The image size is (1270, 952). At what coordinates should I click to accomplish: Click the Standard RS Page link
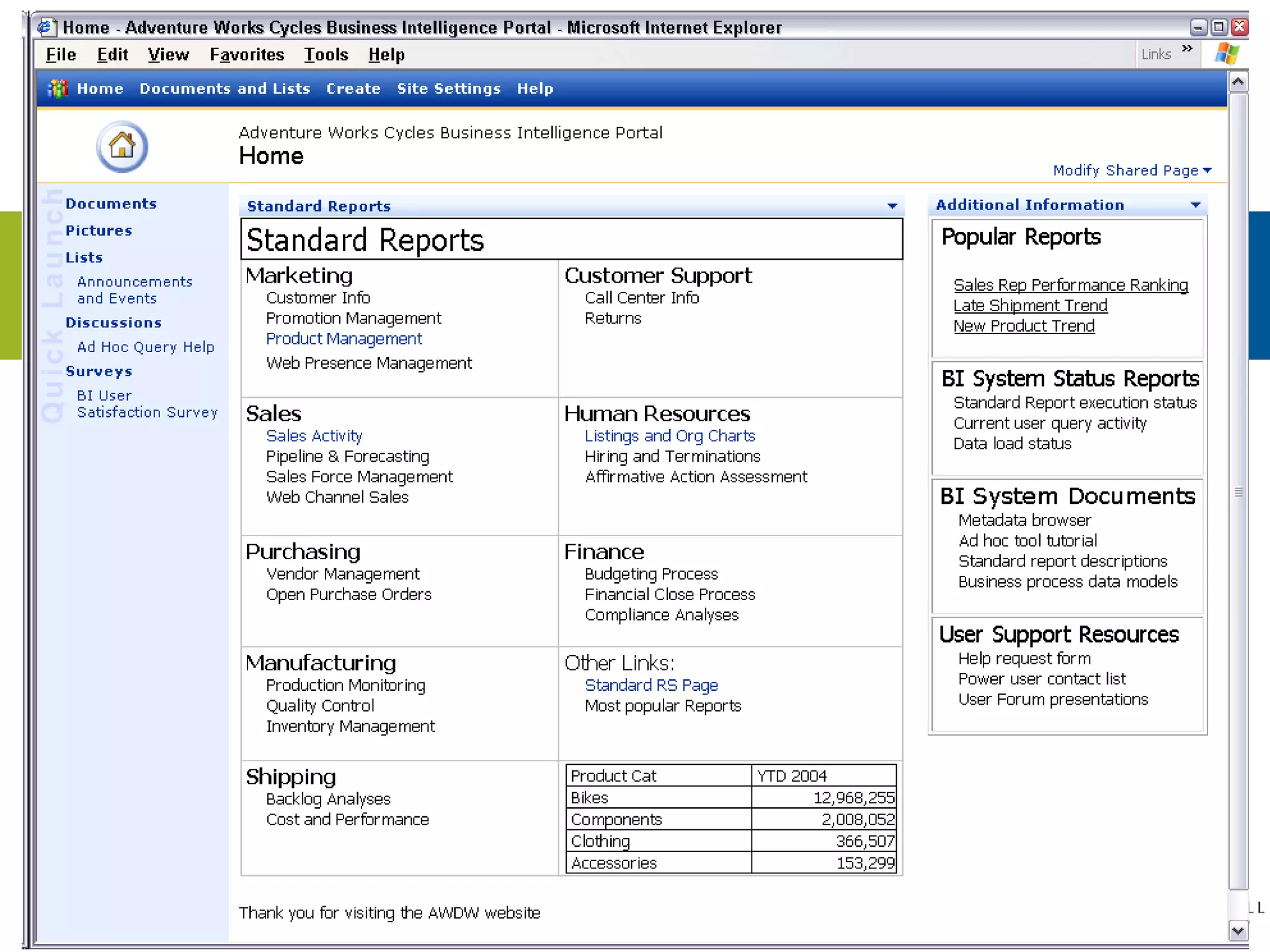[x=651, y=685]
